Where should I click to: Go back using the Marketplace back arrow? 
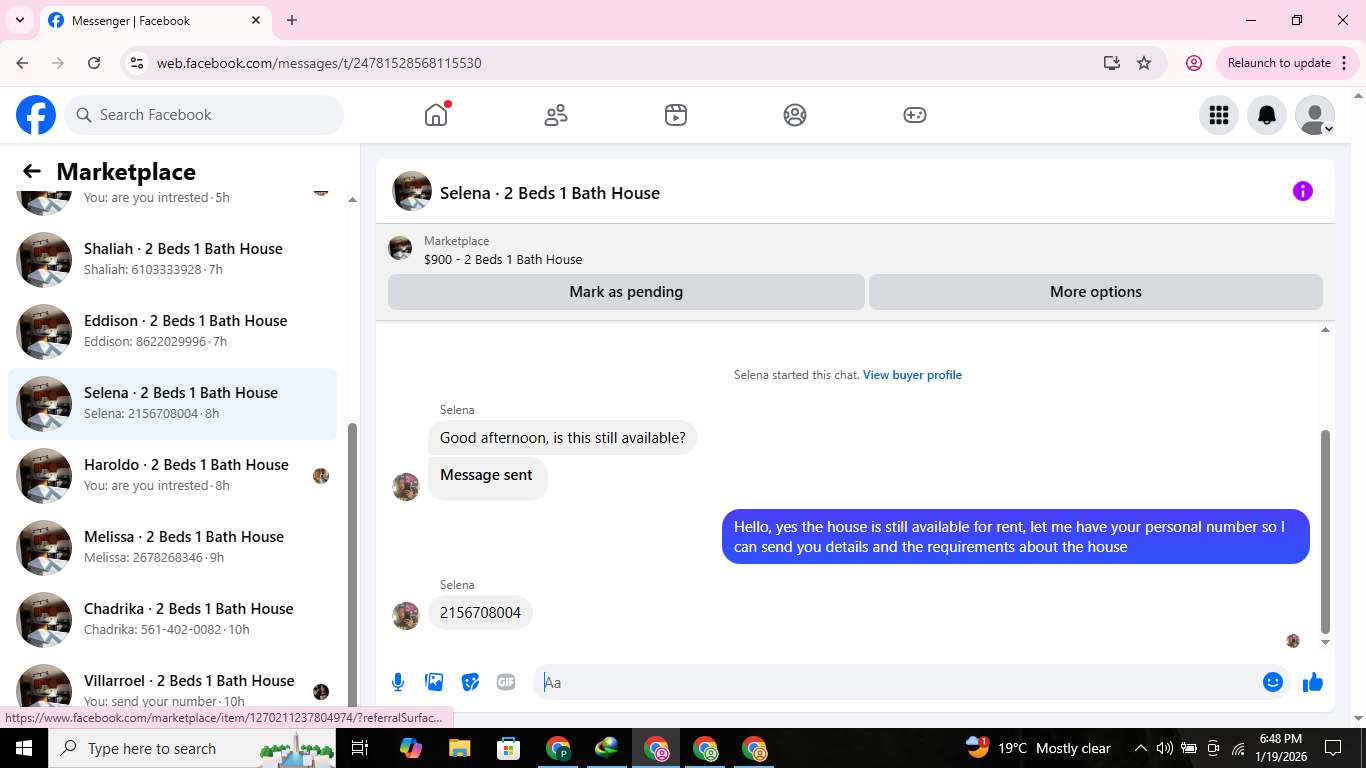(x=32, y=172)
